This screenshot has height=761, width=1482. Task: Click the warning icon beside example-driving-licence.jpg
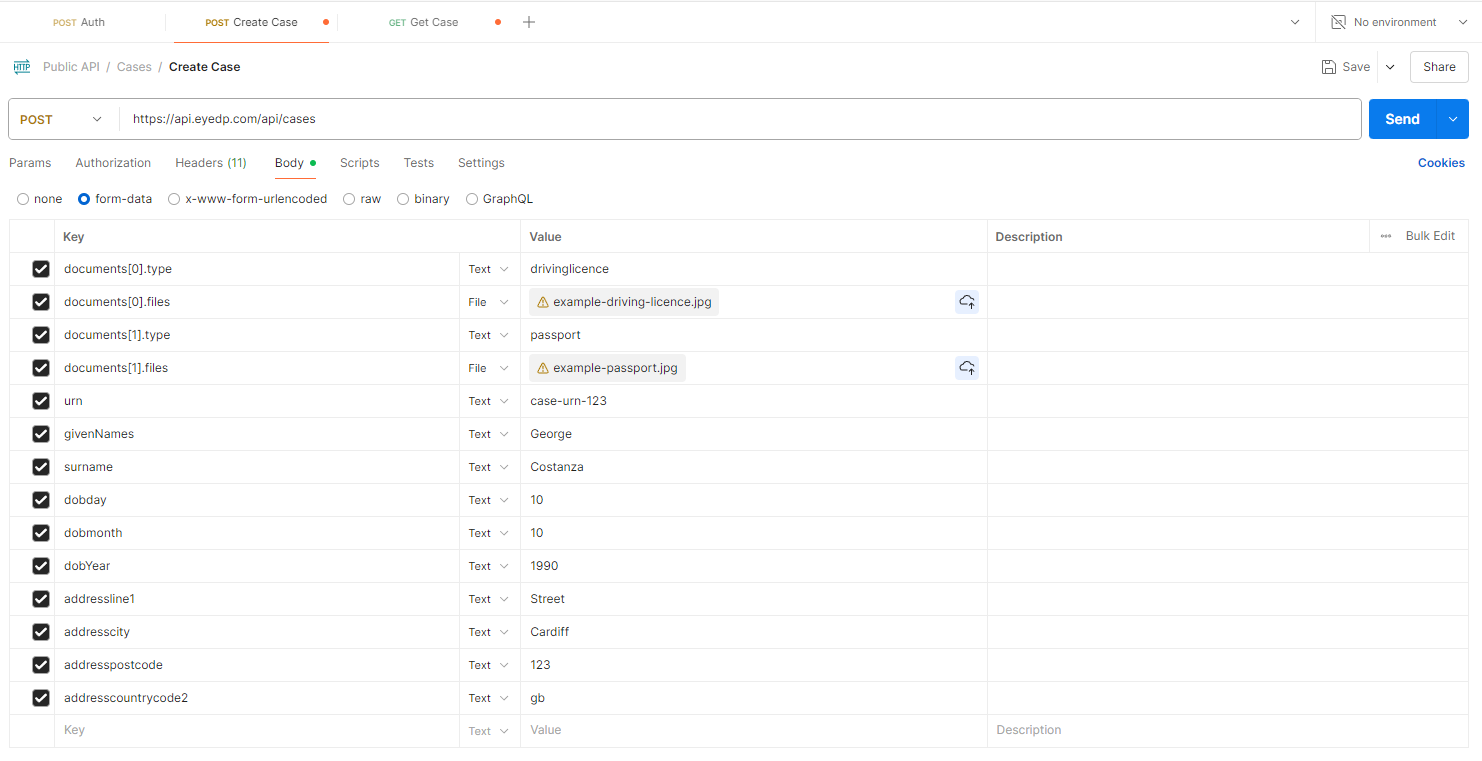coord(541,301)
